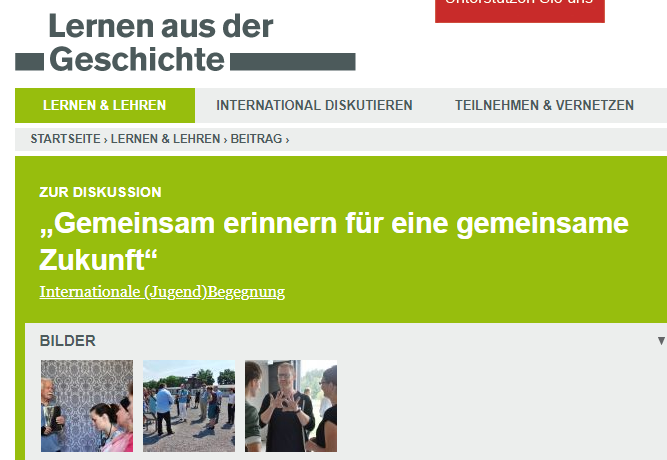Screen dimensions: 667x460
Task: Click the gray bar left of Geschichte
Action: click(x=29, y=62)
